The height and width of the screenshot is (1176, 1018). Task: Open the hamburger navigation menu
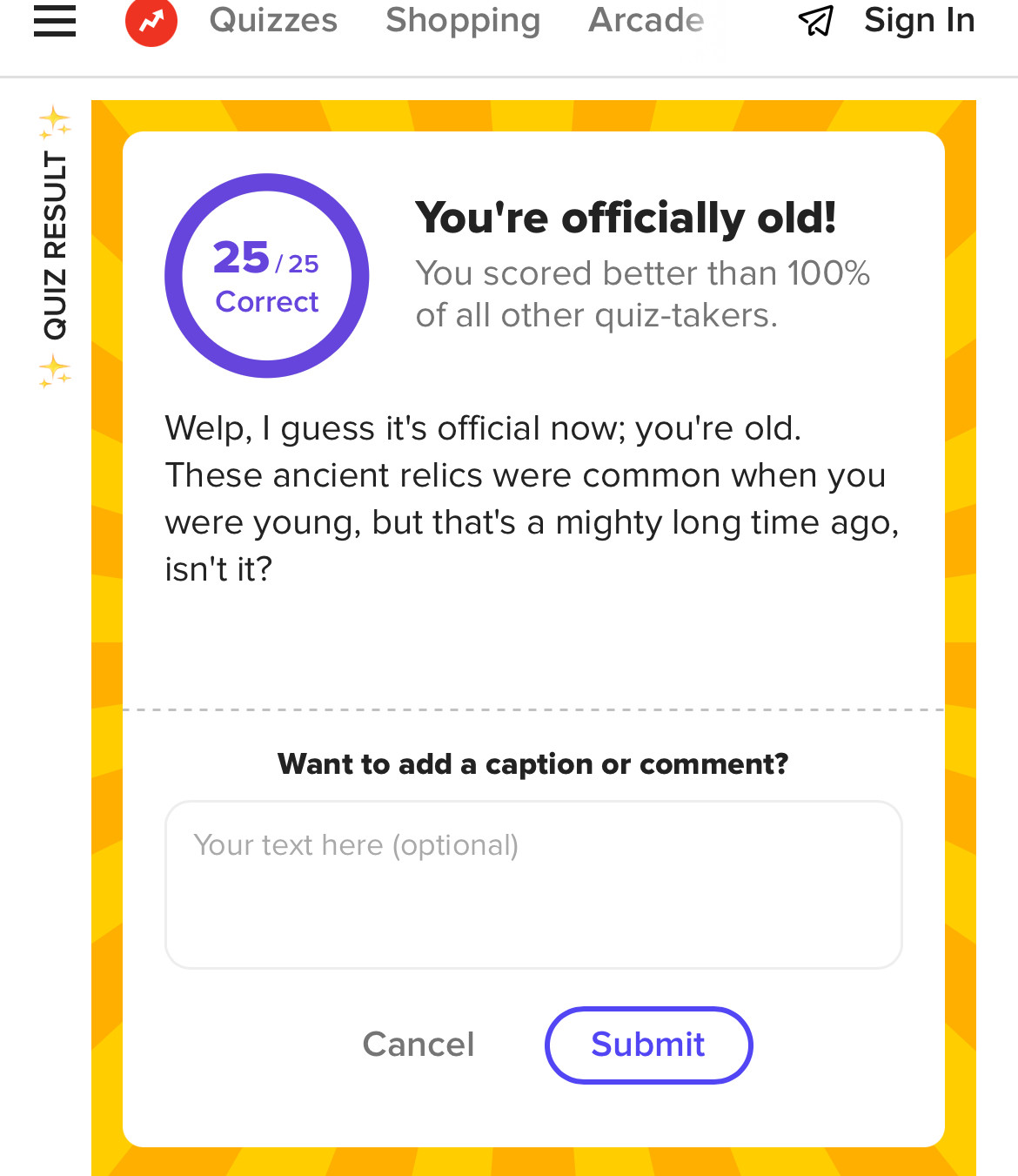[55, 21]
